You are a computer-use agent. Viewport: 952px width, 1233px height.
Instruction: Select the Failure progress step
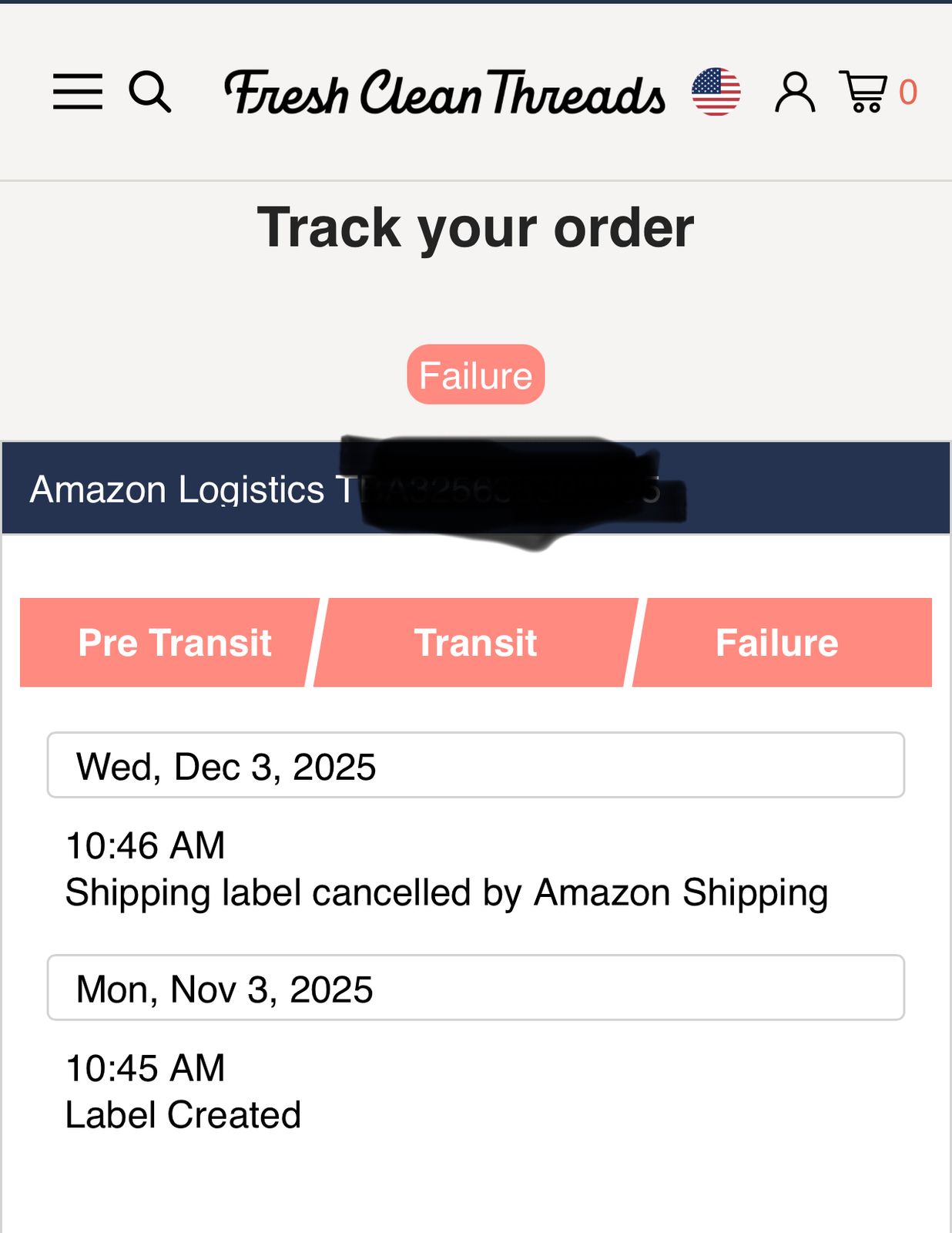(x=776, y=643)
